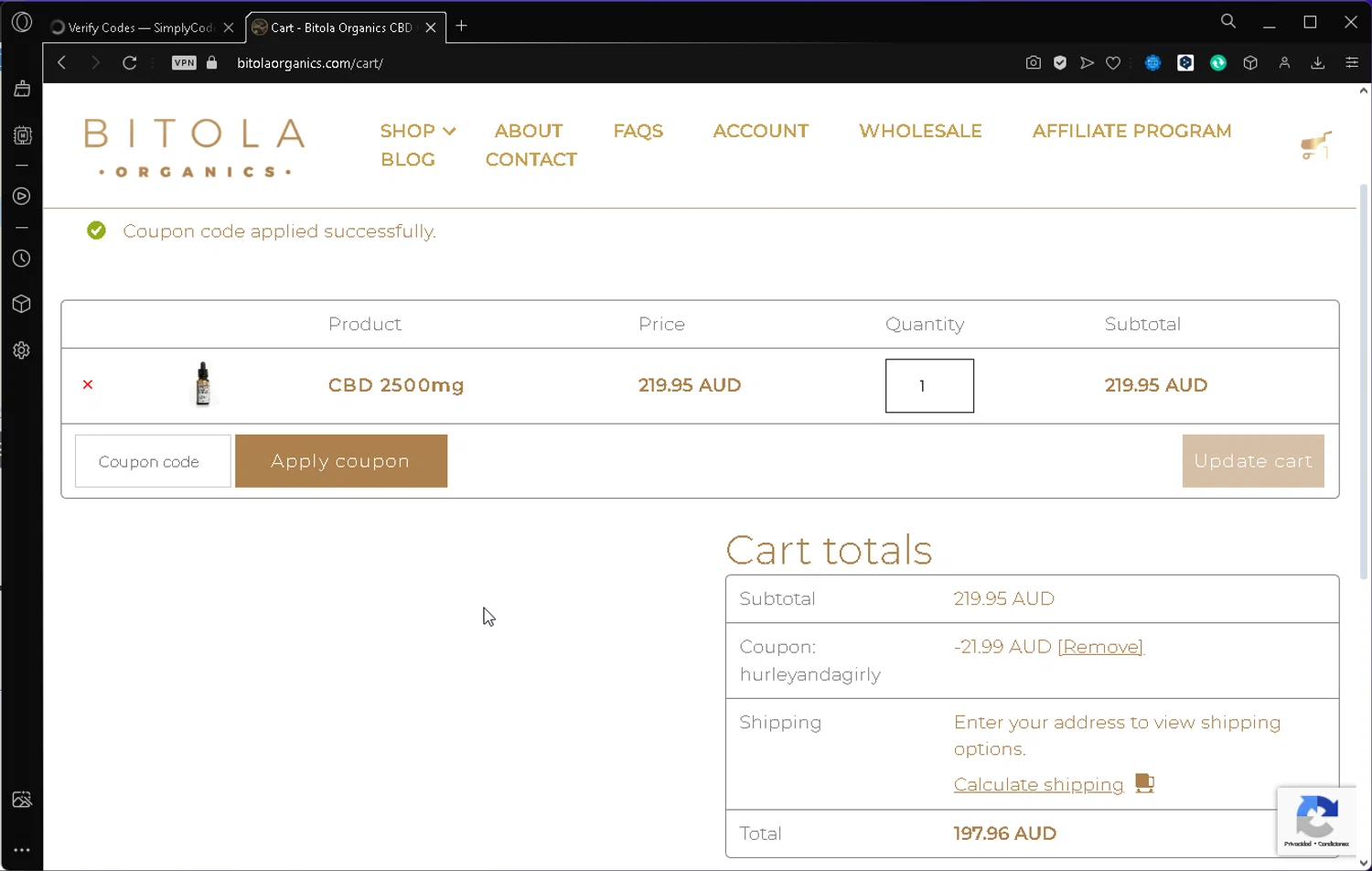Open sidebar three-dots more options
This screenshot has width=1372, height=871.
(22, 850)
